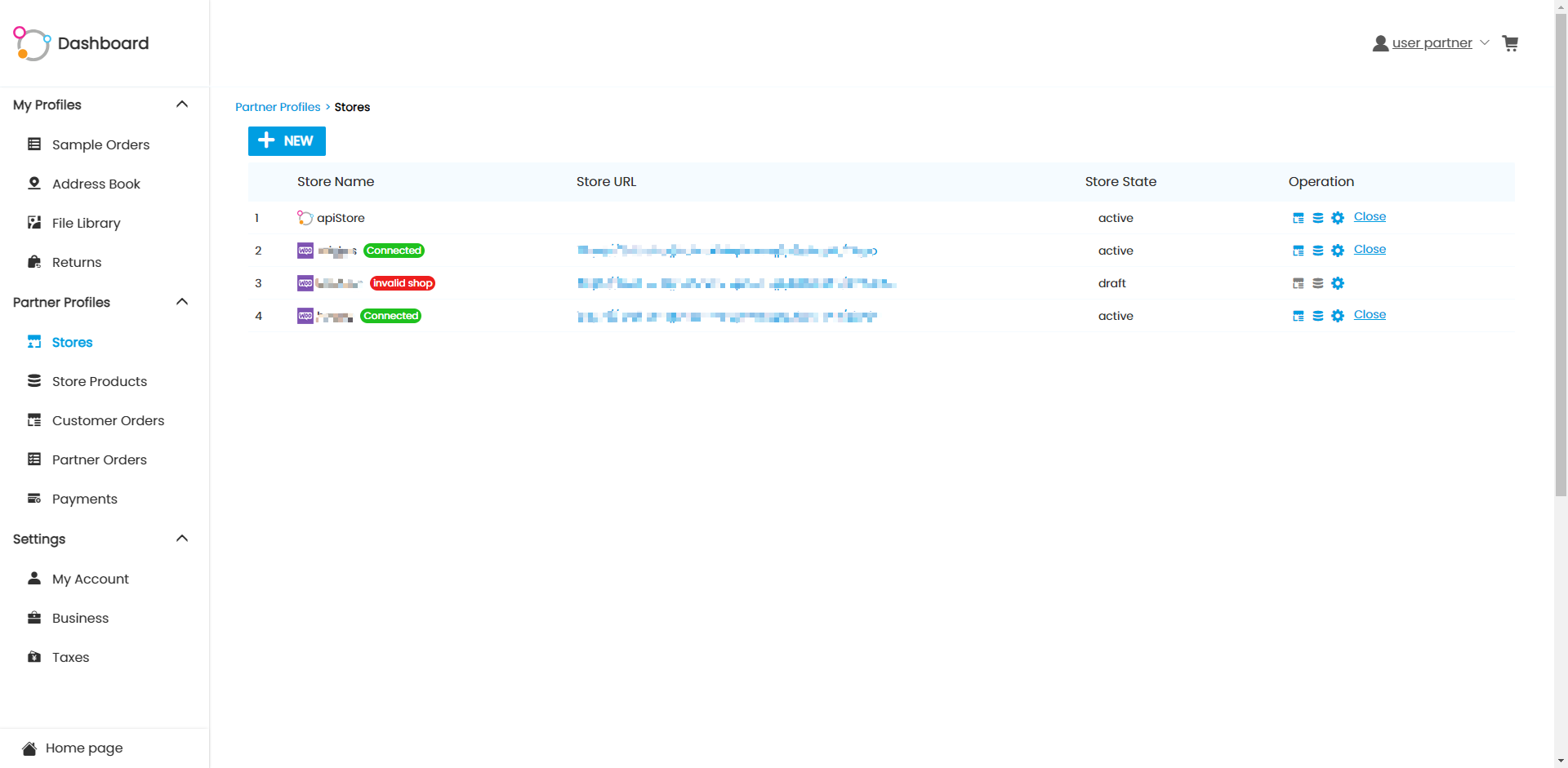Click the Home page icon at sidebar bottom
This screenshot has width=1568, height=768.
tap(29, 748)
